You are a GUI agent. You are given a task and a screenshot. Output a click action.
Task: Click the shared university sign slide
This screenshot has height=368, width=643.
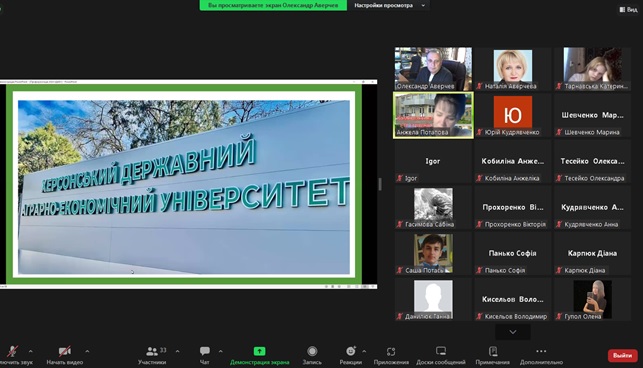[x=184, y=187]
